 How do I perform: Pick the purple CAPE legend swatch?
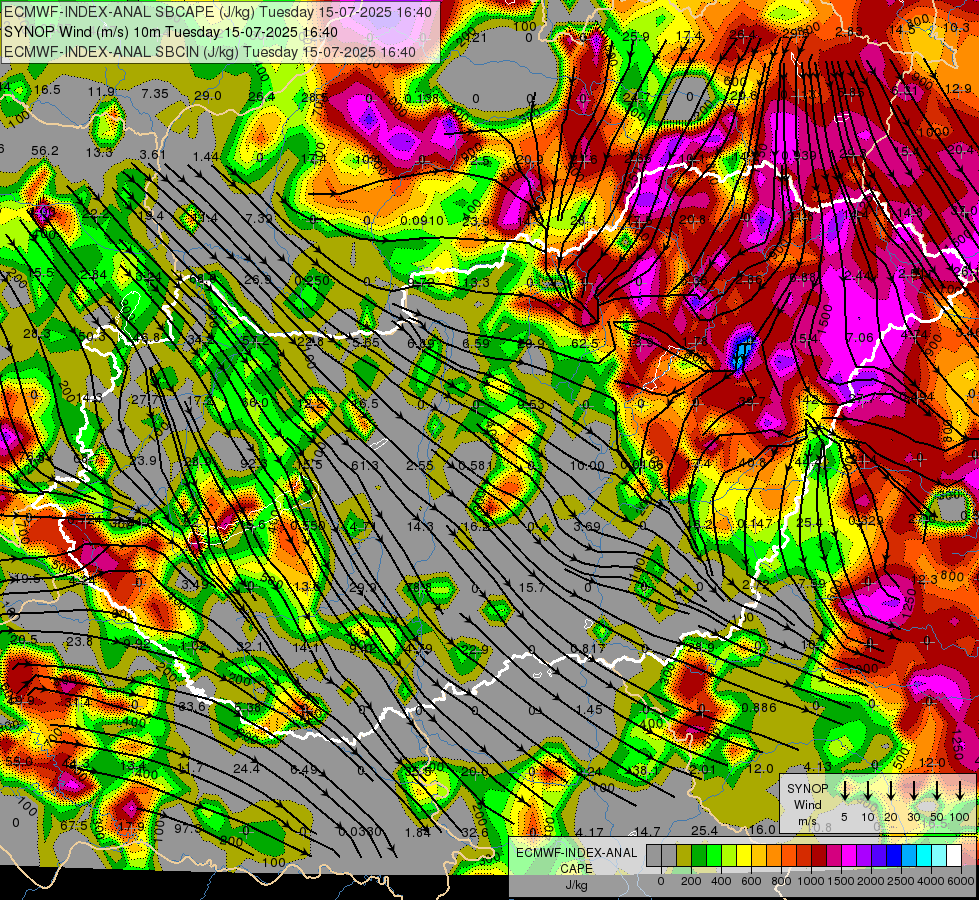coord(865,855)
